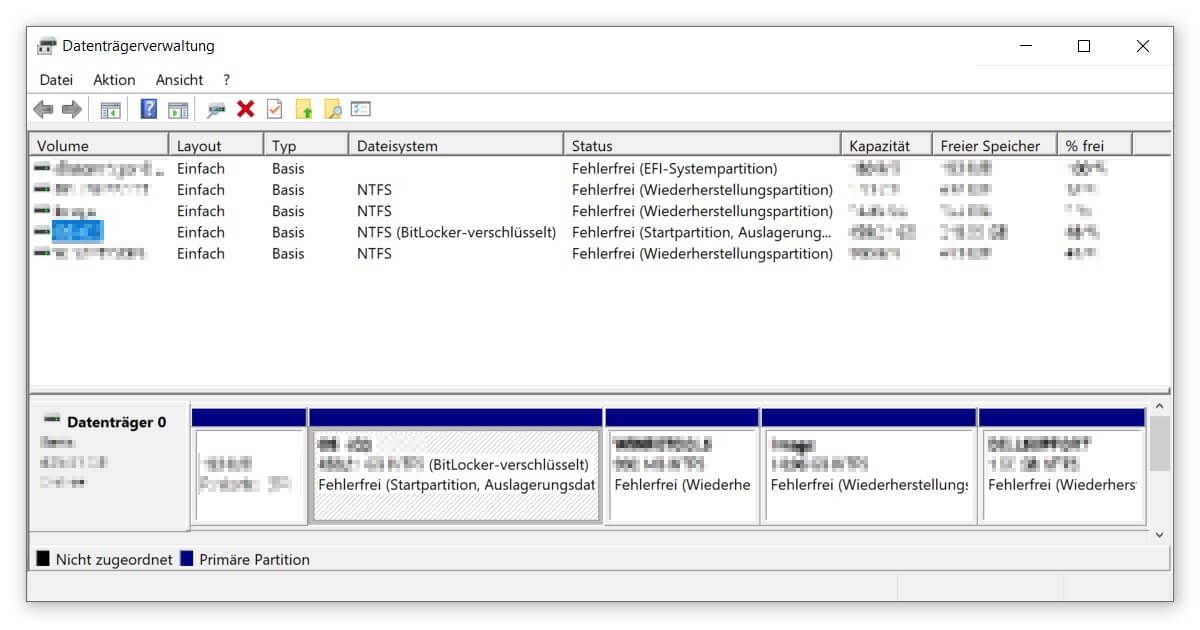
Task: Toggle the console tree pane icon
Action: click(112, 109)
